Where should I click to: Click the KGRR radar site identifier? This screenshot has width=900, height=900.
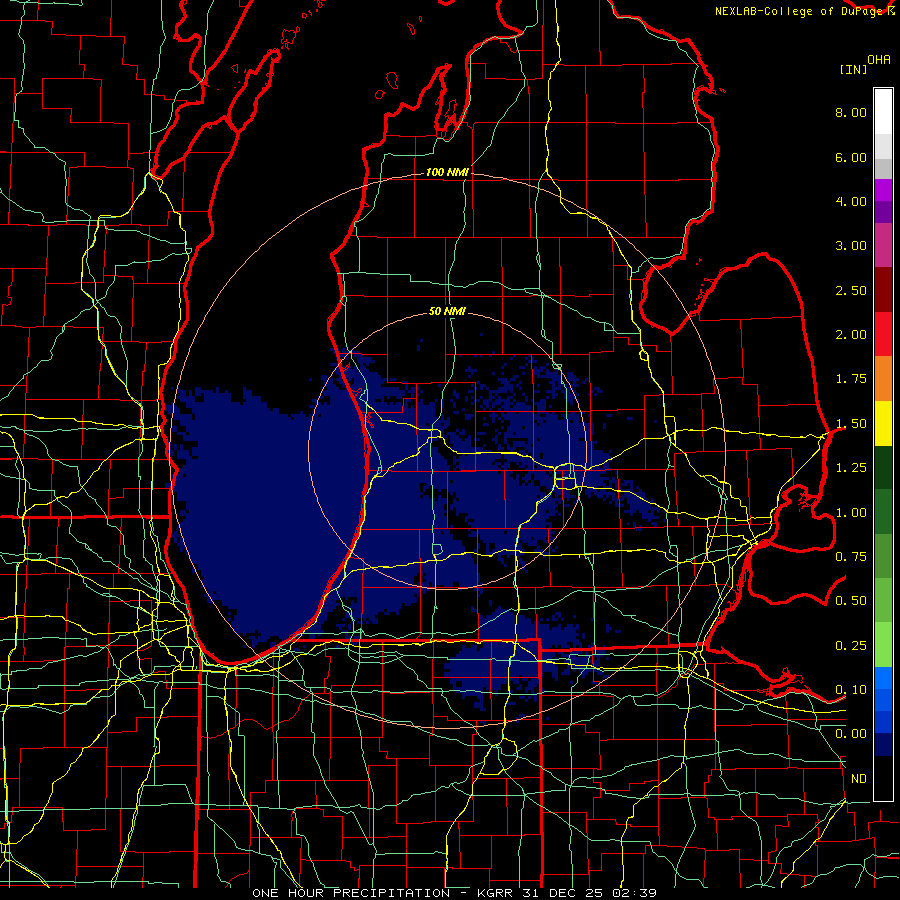click(497, 893)
